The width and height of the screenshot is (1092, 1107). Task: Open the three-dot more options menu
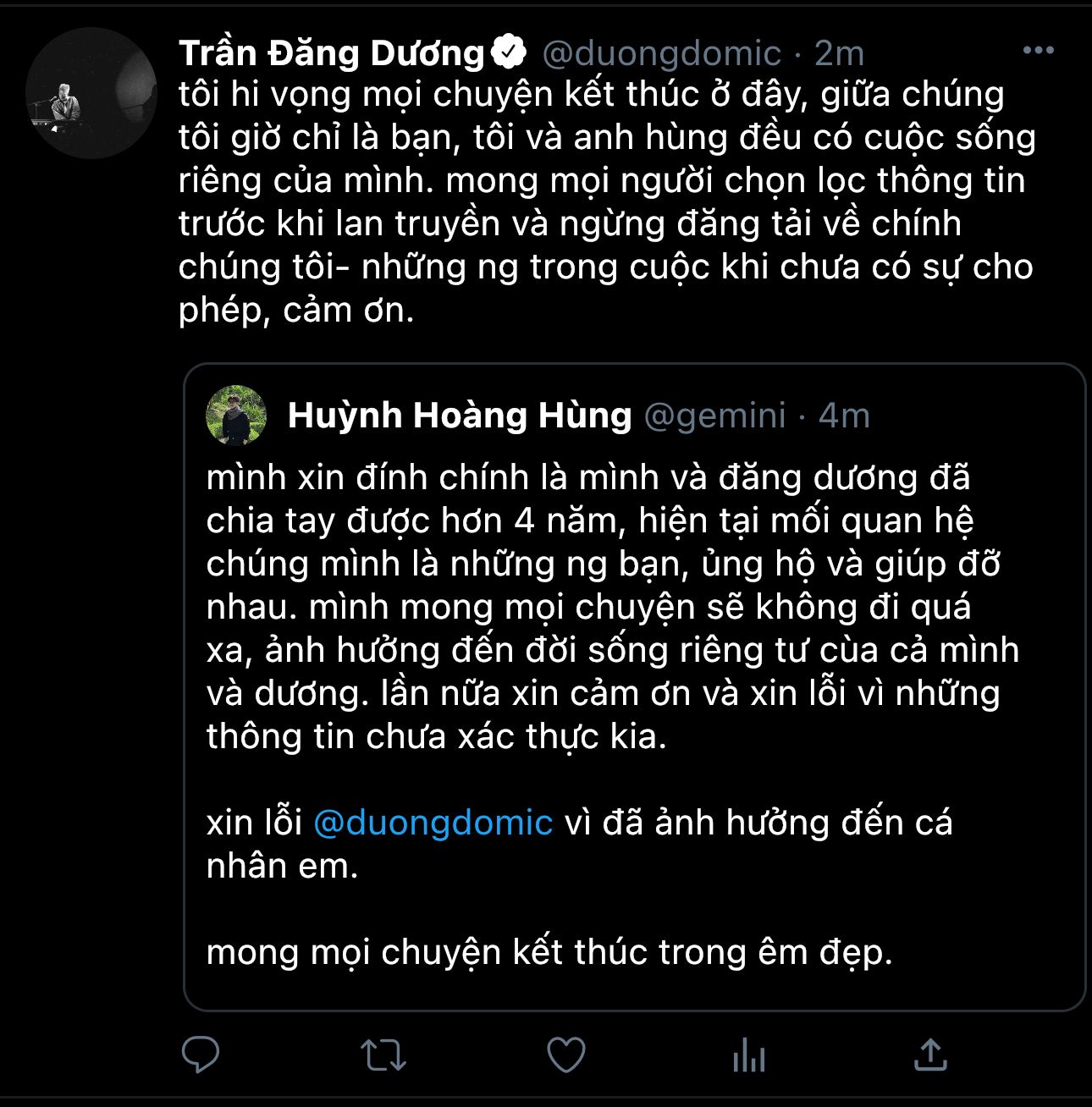[1038, 51]
